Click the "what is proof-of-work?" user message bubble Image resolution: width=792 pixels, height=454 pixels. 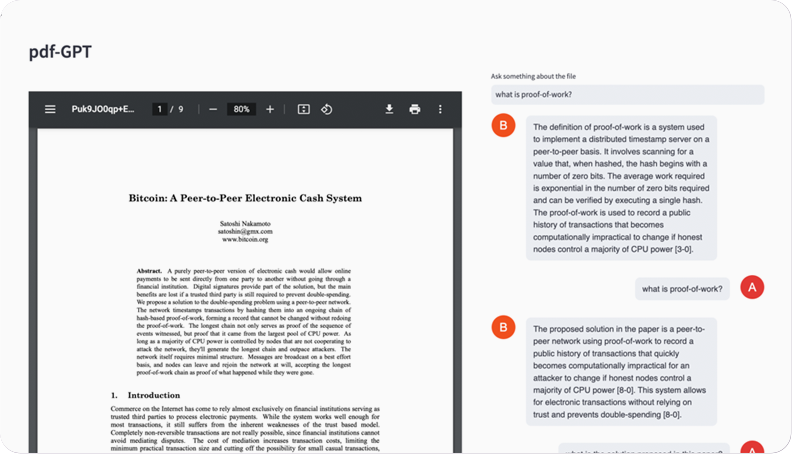pyautogui.click(x=682, y=289)
